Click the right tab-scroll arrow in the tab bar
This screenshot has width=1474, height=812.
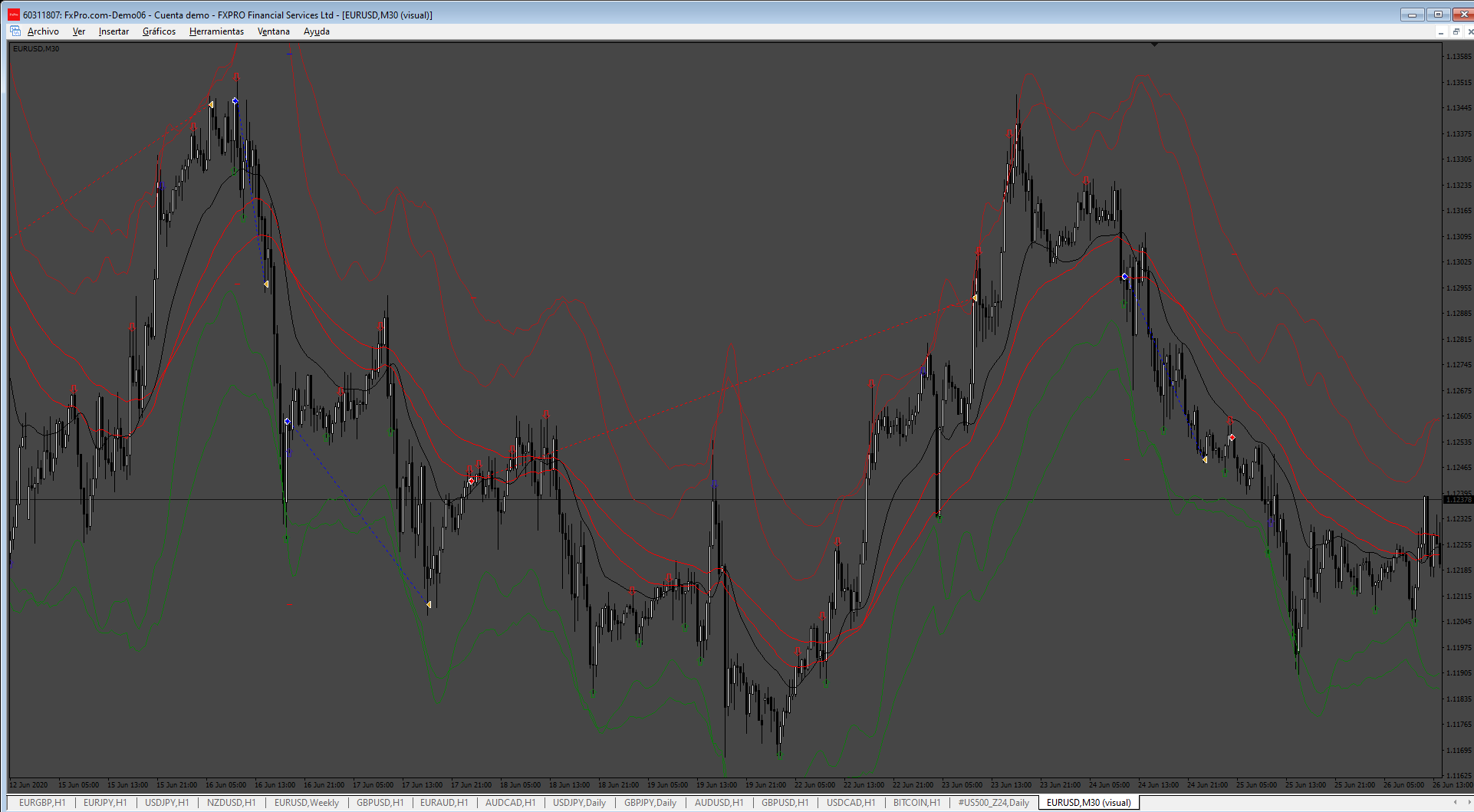pyautogui.click(x=1469, y=803)
